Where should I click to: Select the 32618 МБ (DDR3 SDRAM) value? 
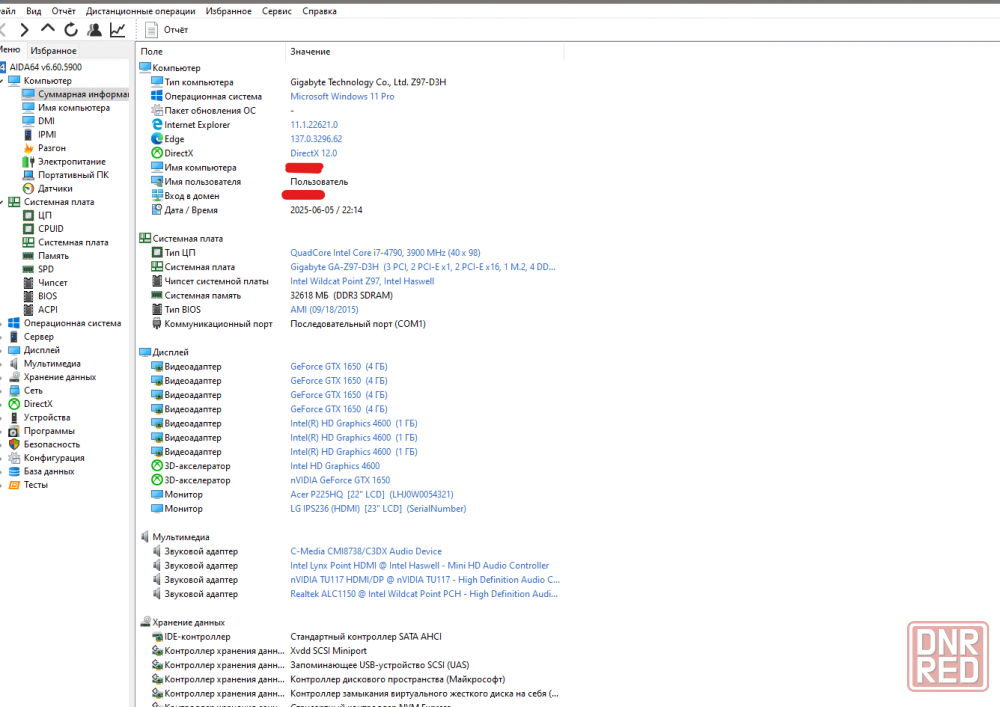[x=342, y=295]
